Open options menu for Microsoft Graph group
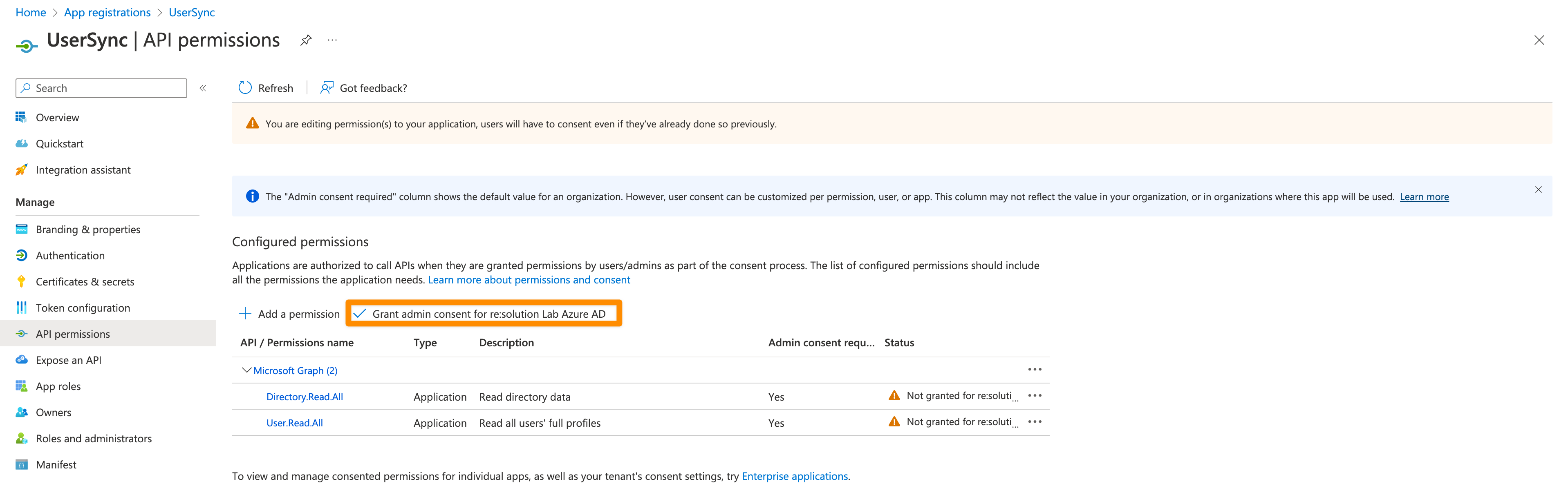Viewport: 1568px width, 486px height. click(1035, 370)
